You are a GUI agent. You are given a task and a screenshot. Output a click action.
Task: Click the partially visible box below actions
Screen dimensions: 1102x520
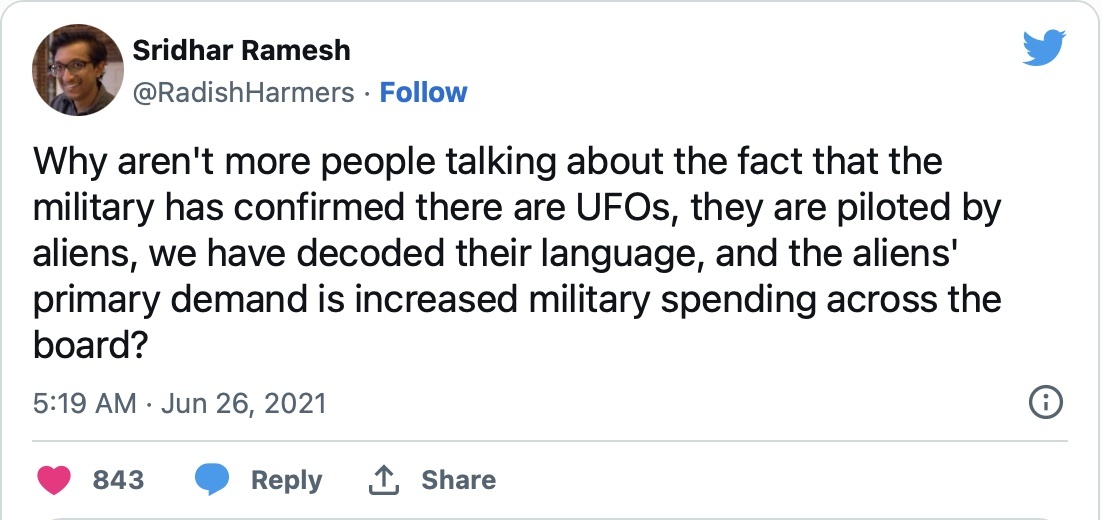pos(550,516)
